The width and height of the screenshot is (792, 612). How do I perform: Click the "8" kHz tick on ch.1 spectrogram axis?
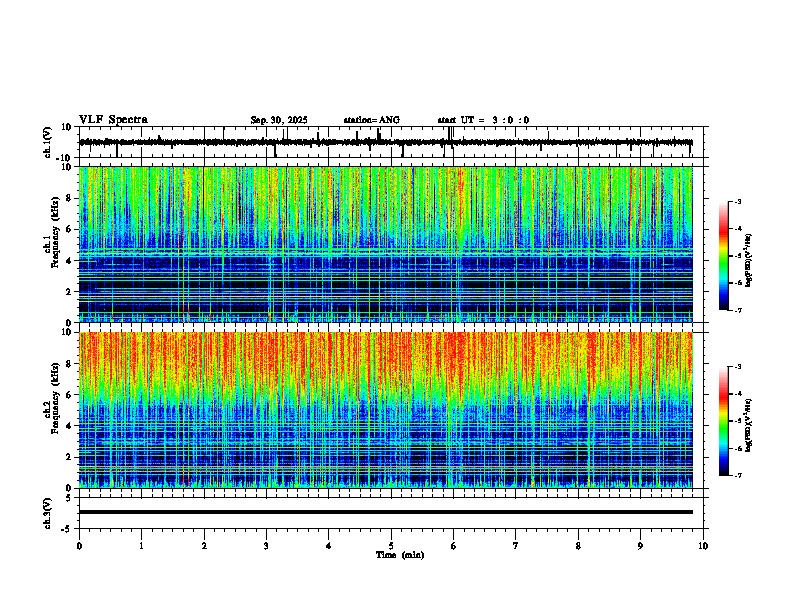click(69, 198)
